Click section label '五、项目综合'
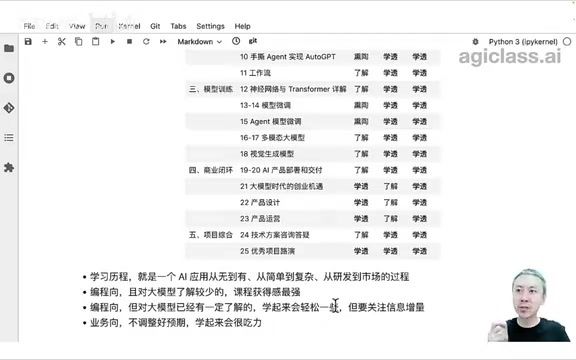 (210, 234)
